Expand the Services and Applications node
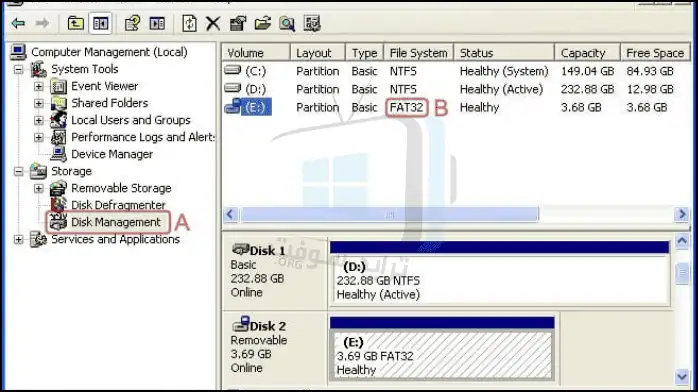The image size is (698, 392). click(x=19, y=239)
